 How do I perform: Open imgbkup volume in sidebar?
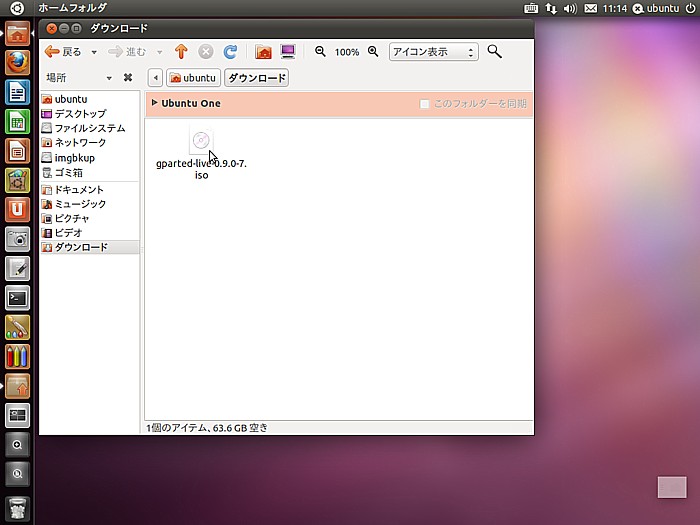pyautogui.click(x=90, y=158)
